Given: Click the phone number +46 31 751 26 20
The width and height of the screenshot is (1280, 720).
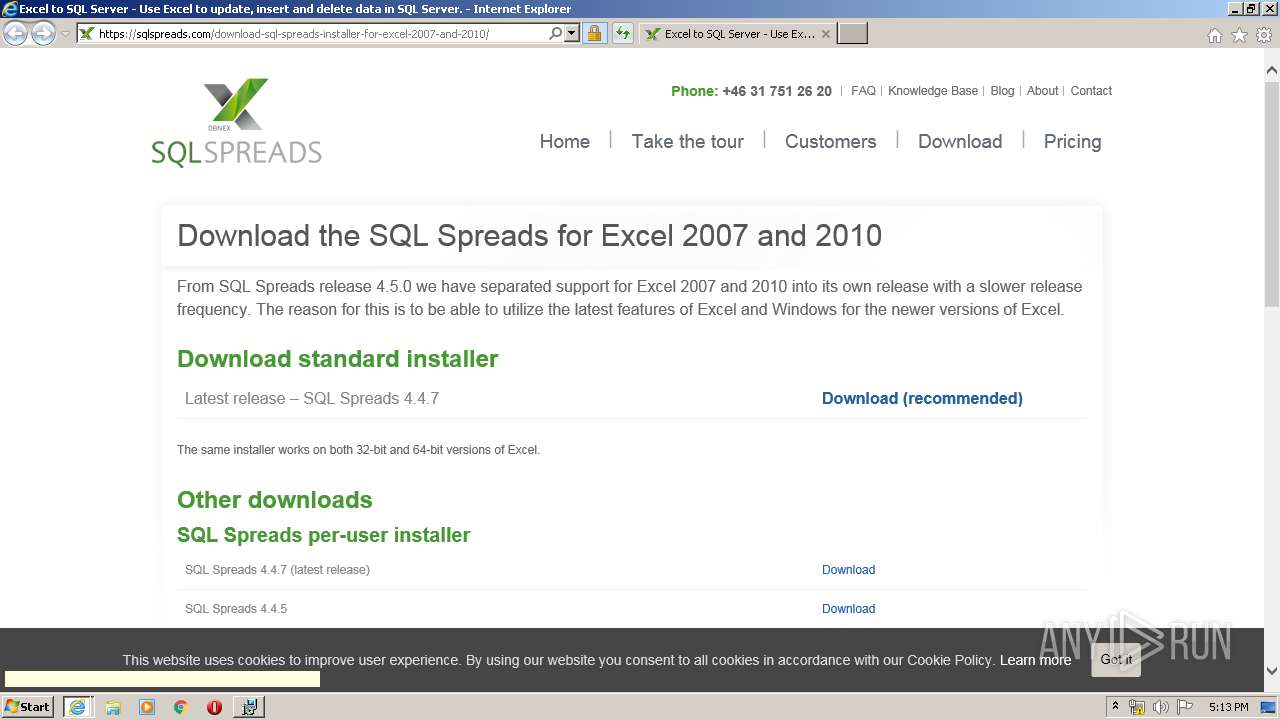Looking at the screenshot, I should click(x=777, y=91).
